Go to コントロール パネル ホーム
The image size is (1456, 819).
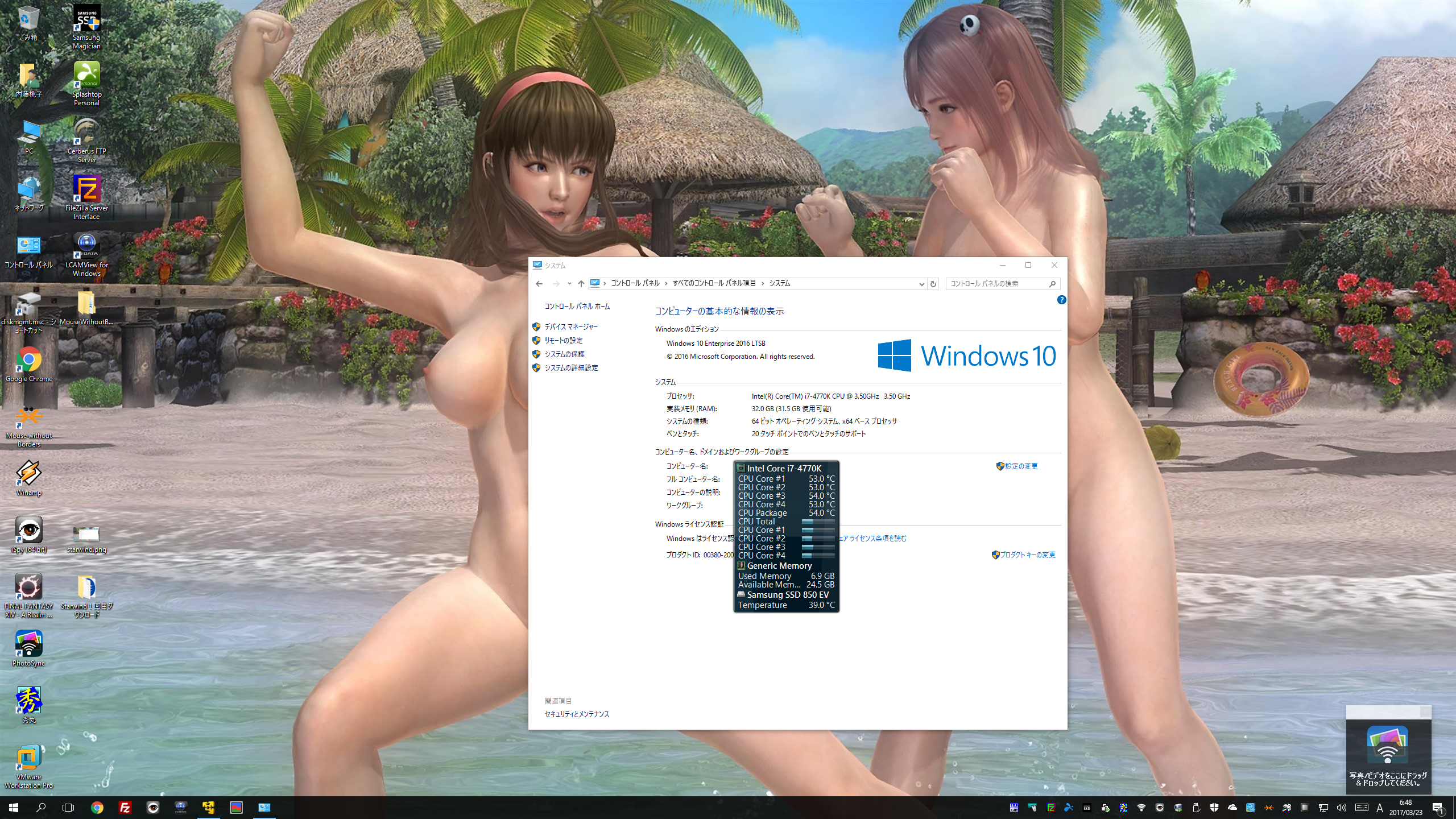(577, 307)
